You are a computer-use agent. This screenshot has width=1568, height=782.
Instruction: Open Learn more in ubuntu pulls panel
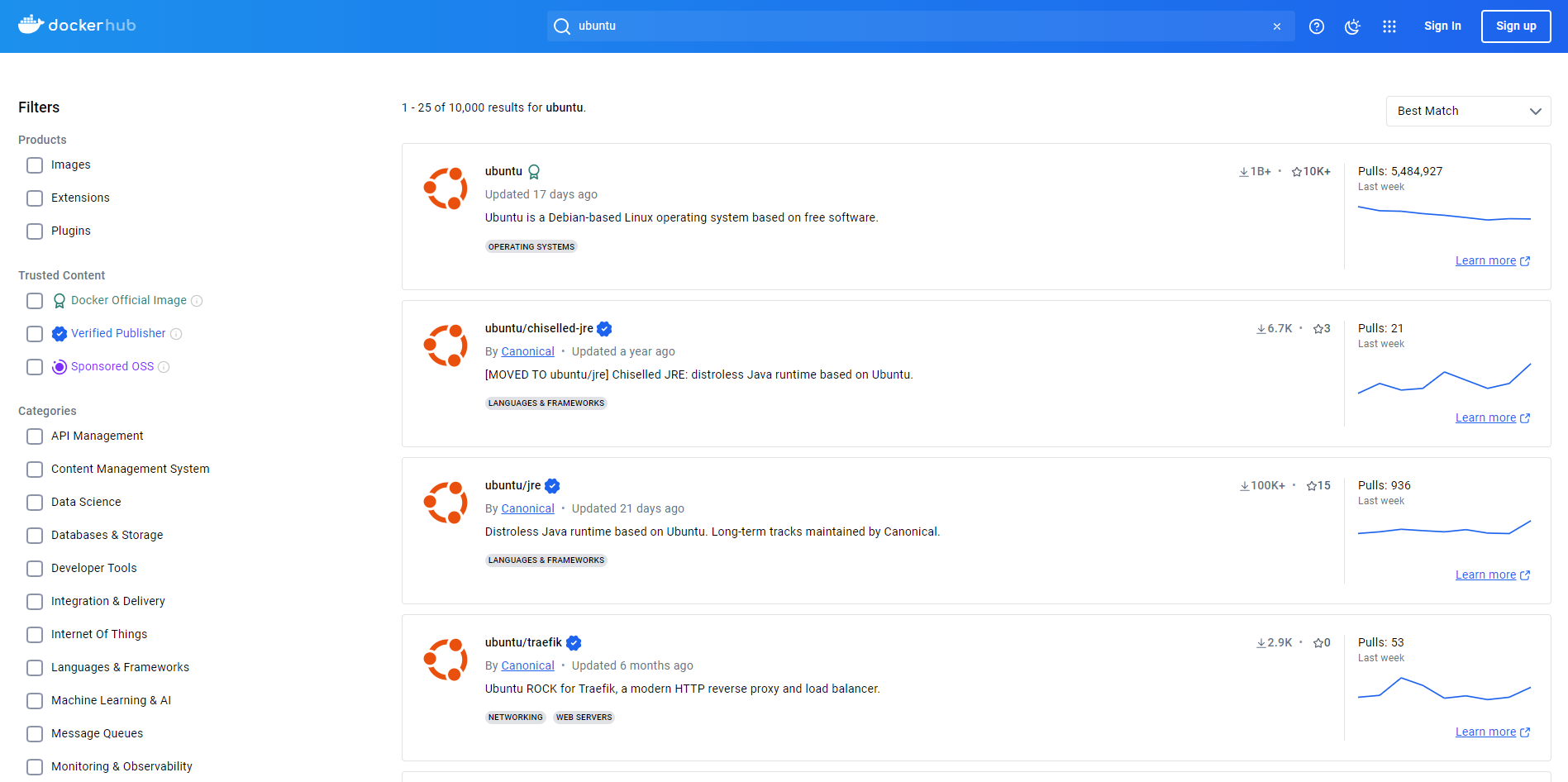pos(1493,260)
